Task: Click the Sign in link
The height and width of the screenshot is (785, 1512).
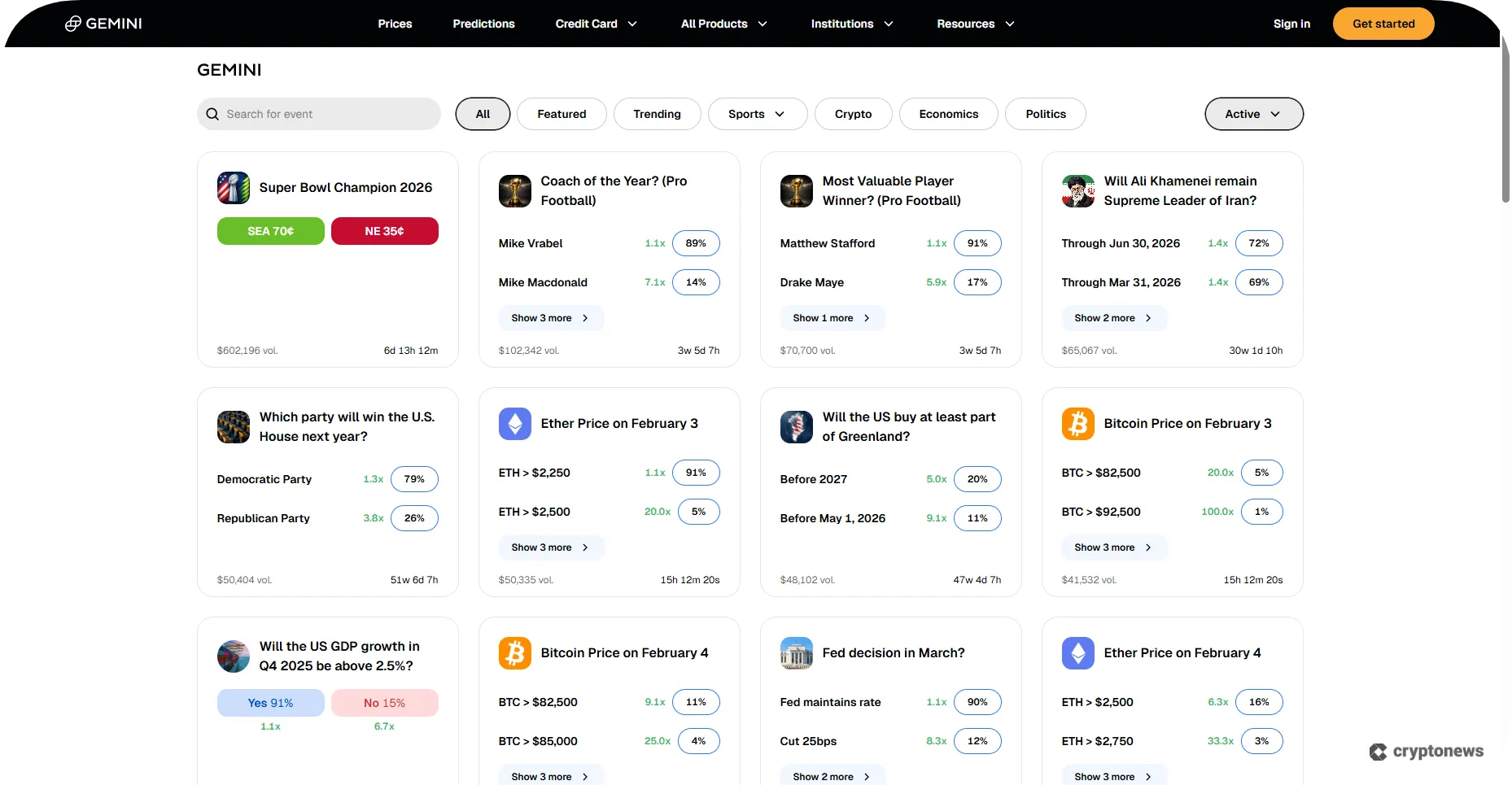Action: (x=1291, y=24)
